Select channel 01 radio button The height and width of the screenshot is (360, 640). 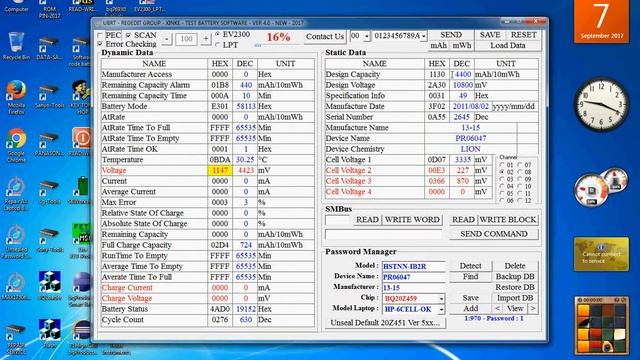pyautogui.click(x=502, y=165)
